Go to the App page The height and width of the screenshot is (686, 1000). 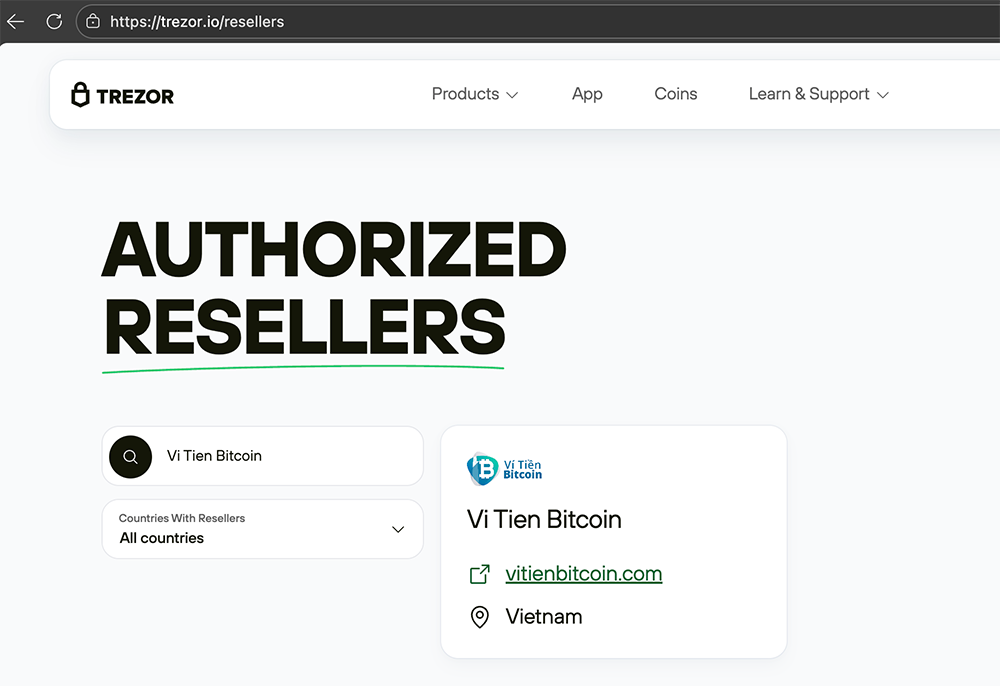pos(587,94)
